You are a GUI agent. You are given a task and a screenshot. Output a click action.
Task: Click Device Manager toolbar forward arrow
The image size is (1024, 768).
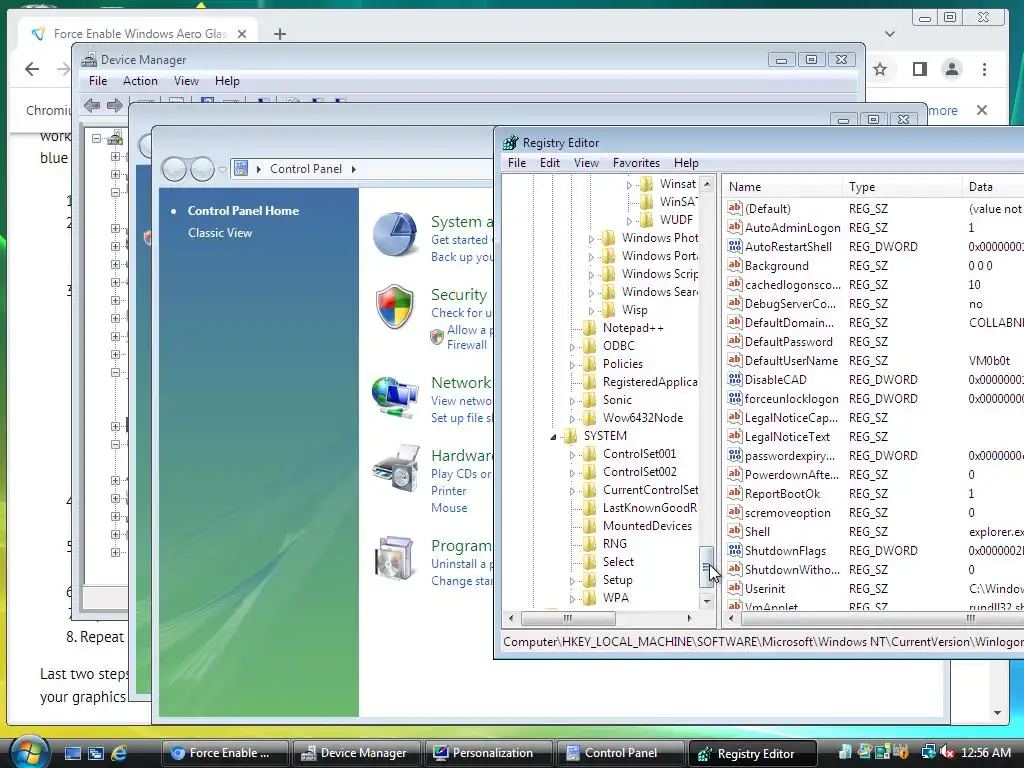point(114,105)
